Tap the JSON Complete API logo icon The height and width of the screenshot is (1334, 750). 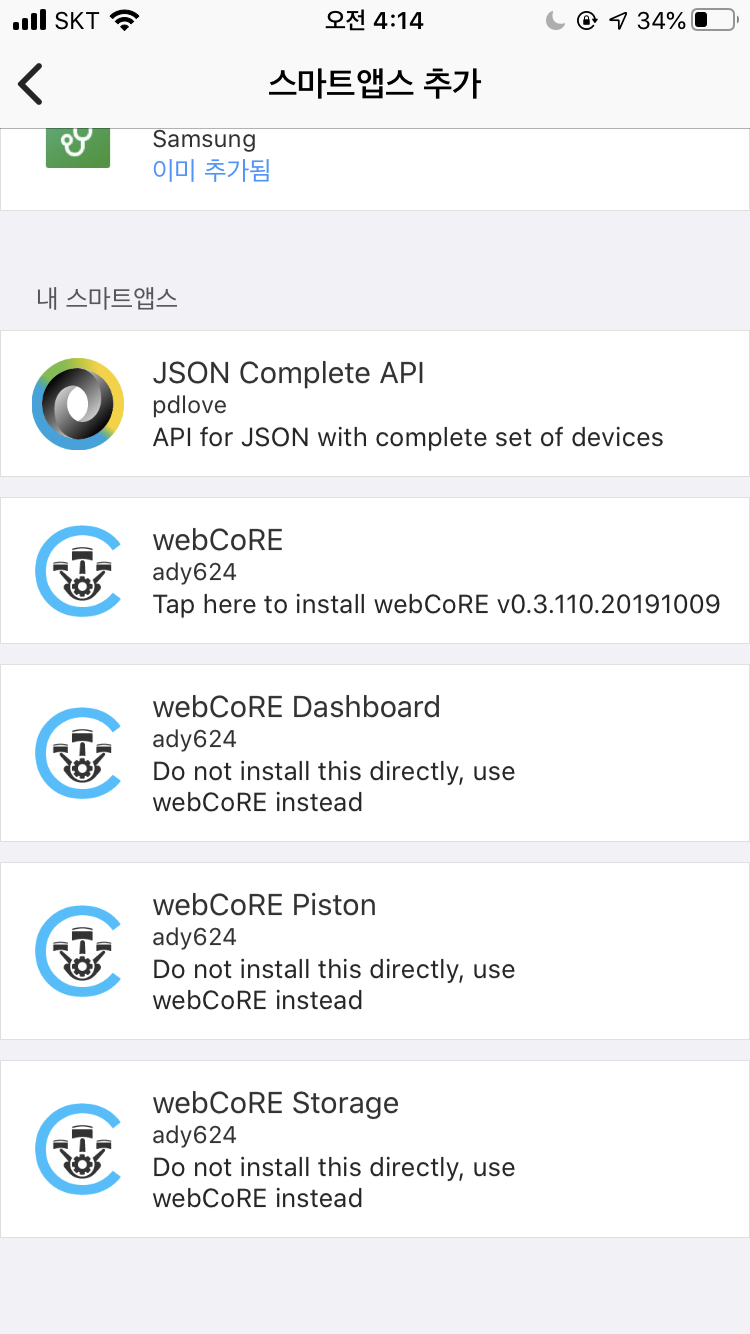pos(78,404)
